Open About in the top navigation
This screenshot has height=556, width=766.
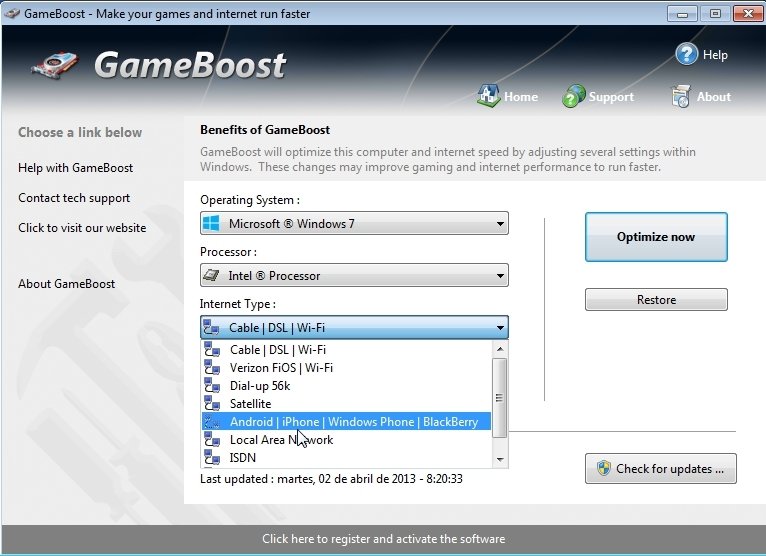click(x=714, y=97)
